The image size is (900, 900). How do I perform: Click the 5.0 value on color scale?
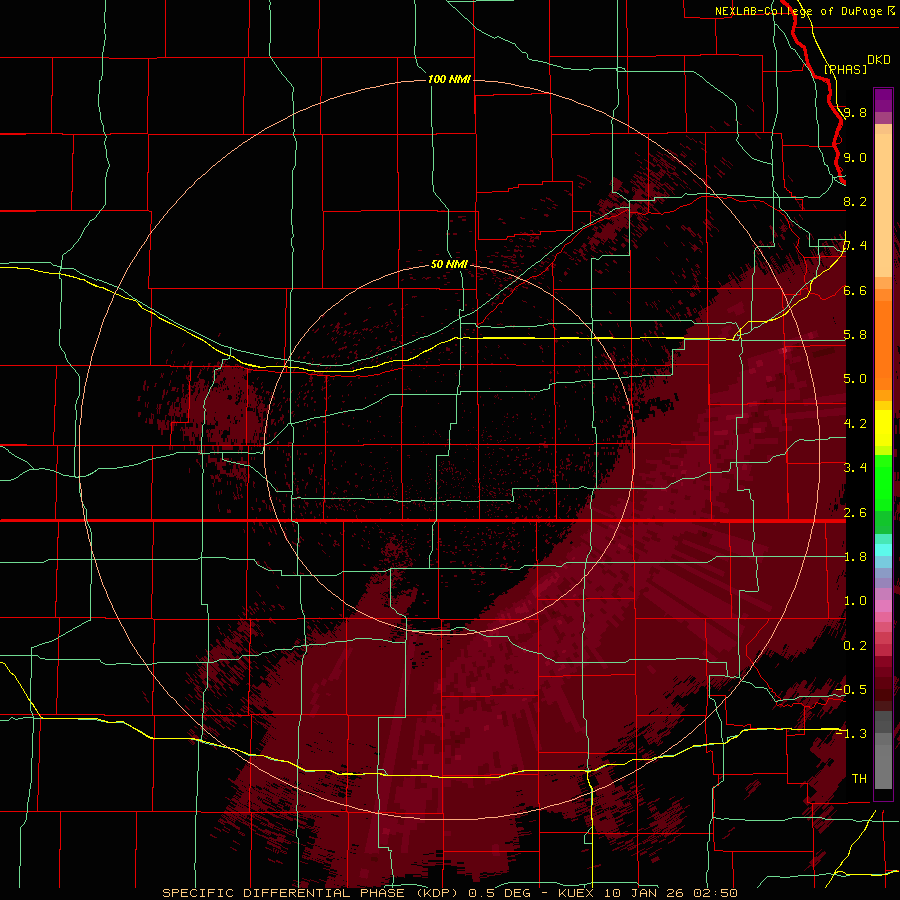pyautogui.click(x=855, y=379)
